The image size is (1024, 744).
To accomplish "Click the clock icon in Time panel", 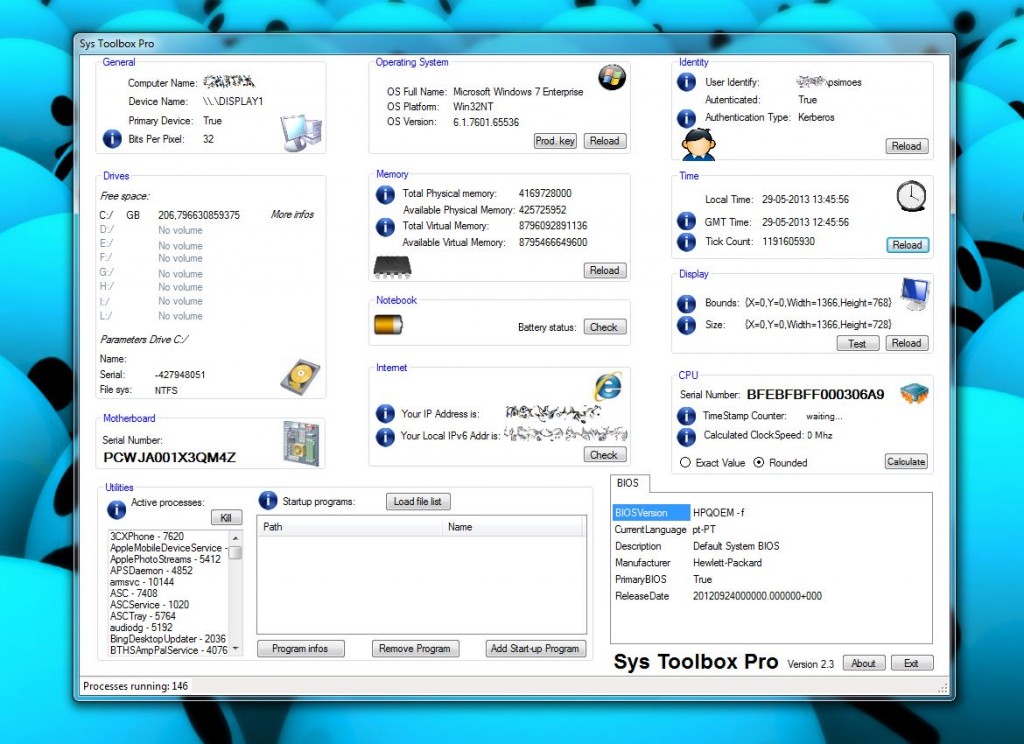I will 911,196.
